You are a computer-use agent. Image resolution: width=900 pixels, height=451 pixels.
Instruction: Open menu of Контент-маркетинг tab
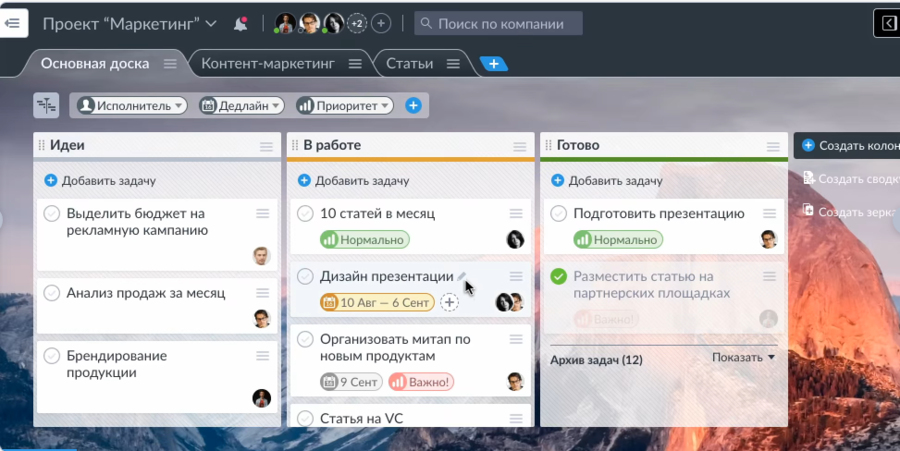(355, 64)
